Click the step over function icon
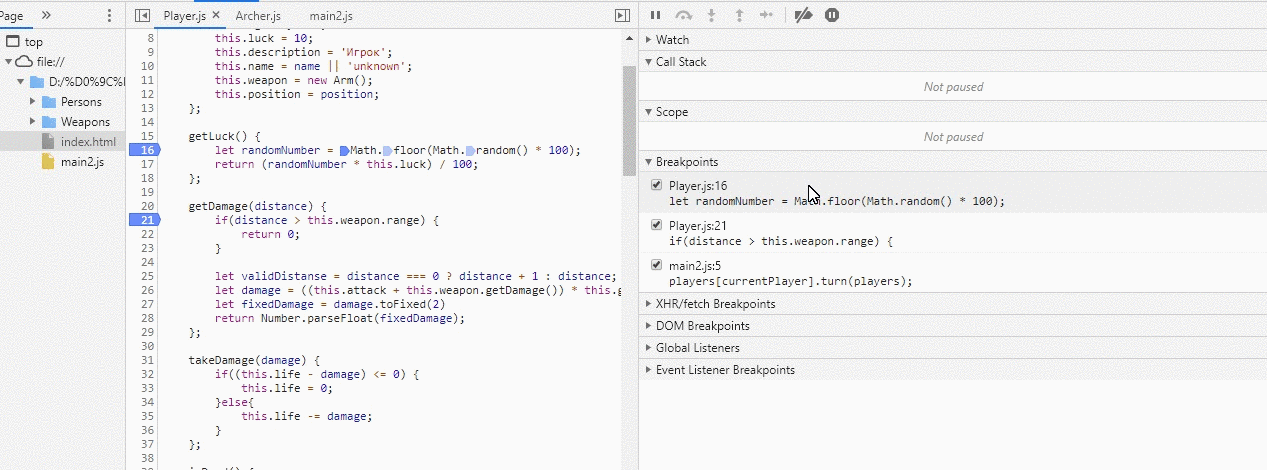The width and height of the screenshot is (1267, 470). (x=684, y=15)
